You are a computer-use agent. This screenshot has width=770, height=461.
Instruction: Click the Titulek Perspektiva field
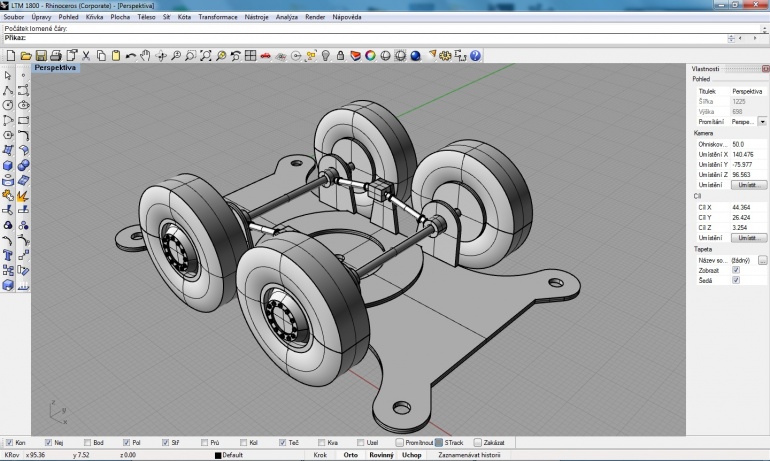748,91
